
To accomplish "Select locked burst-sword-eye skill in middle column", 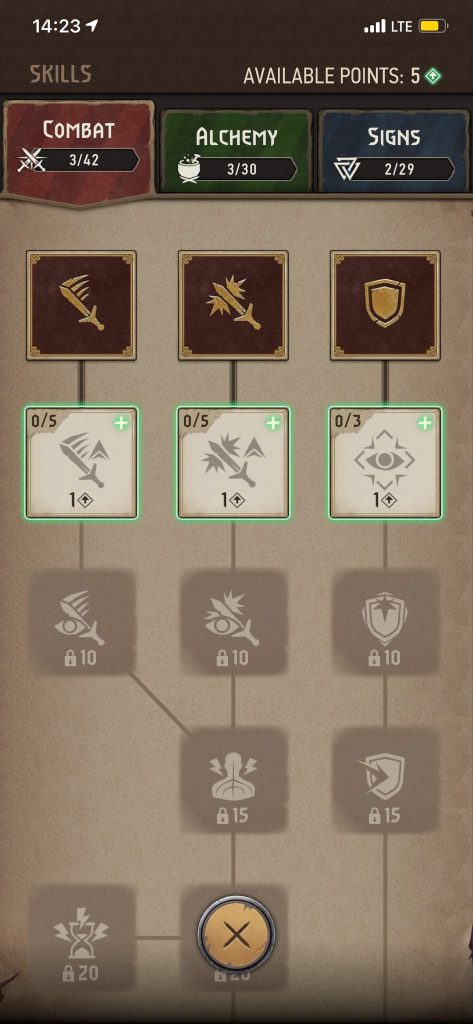I will 233,622.
